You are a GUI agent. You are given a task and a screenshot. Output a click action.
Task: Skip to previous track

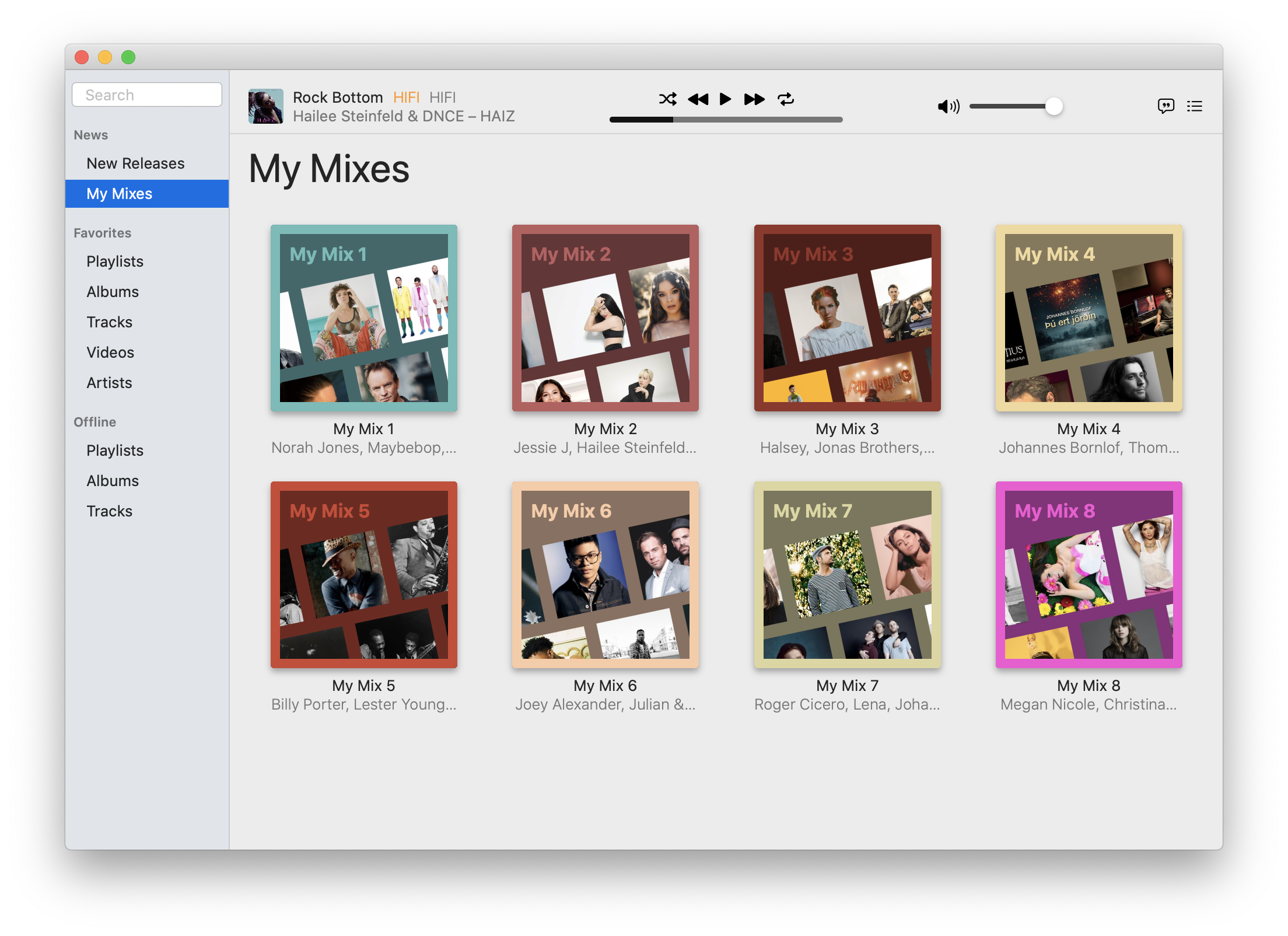click(698, 99)
